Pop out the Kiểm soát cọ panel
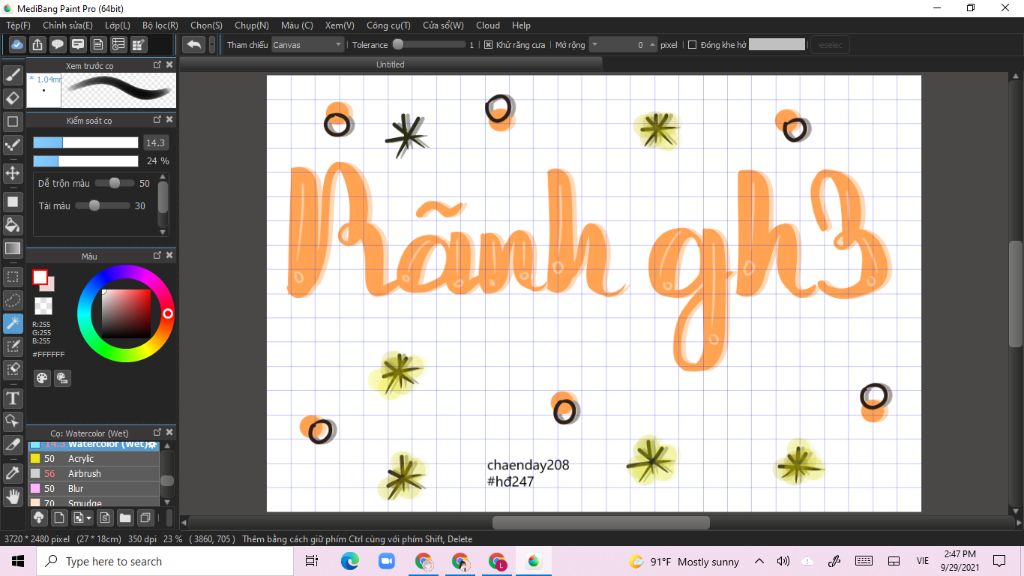Screen dimensions: 1024x576 click(x=157, y=120)
